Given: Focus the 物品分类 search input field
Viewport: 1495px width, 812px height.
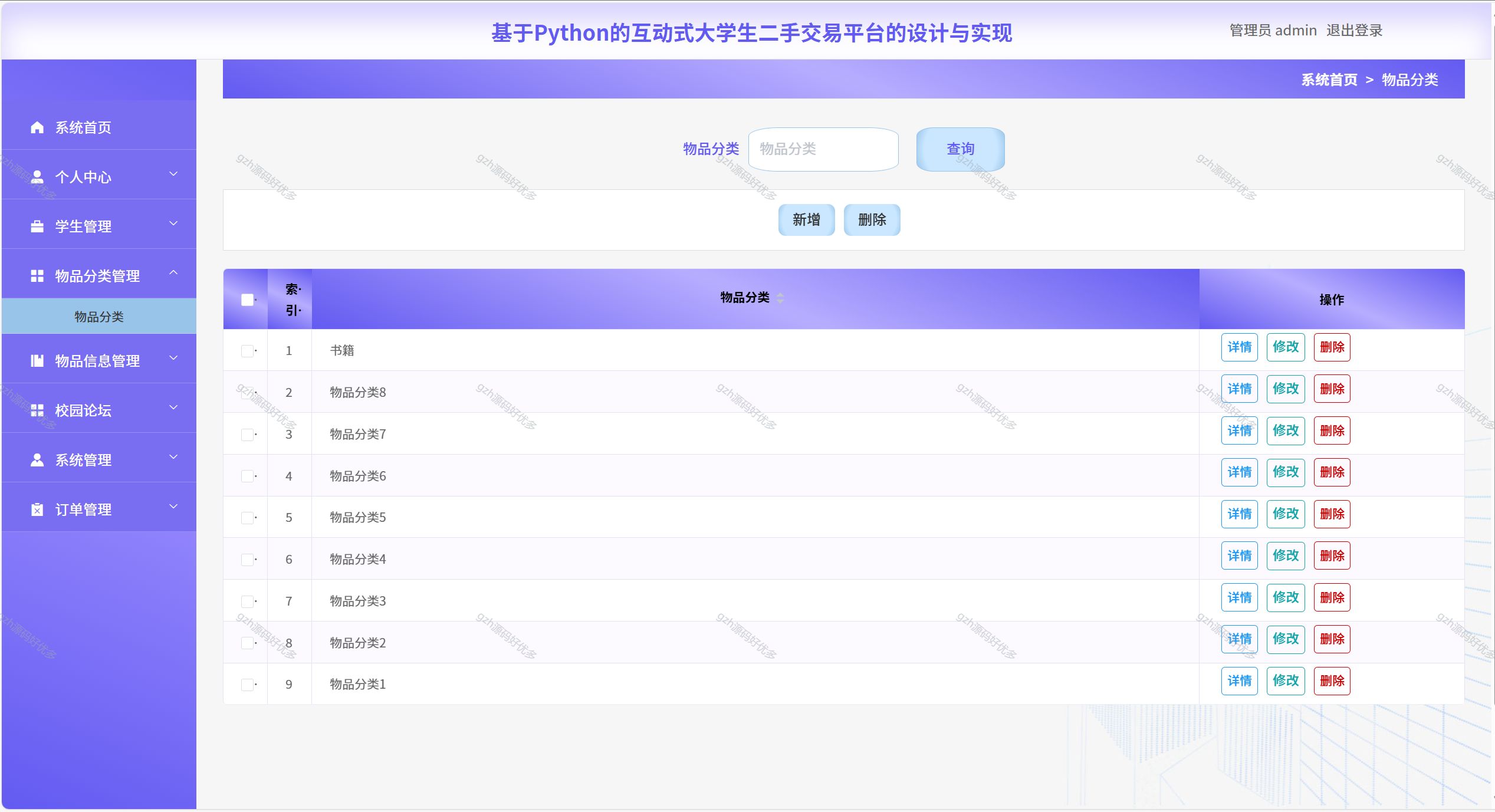Looking at the screenshot, I should 823,149.
